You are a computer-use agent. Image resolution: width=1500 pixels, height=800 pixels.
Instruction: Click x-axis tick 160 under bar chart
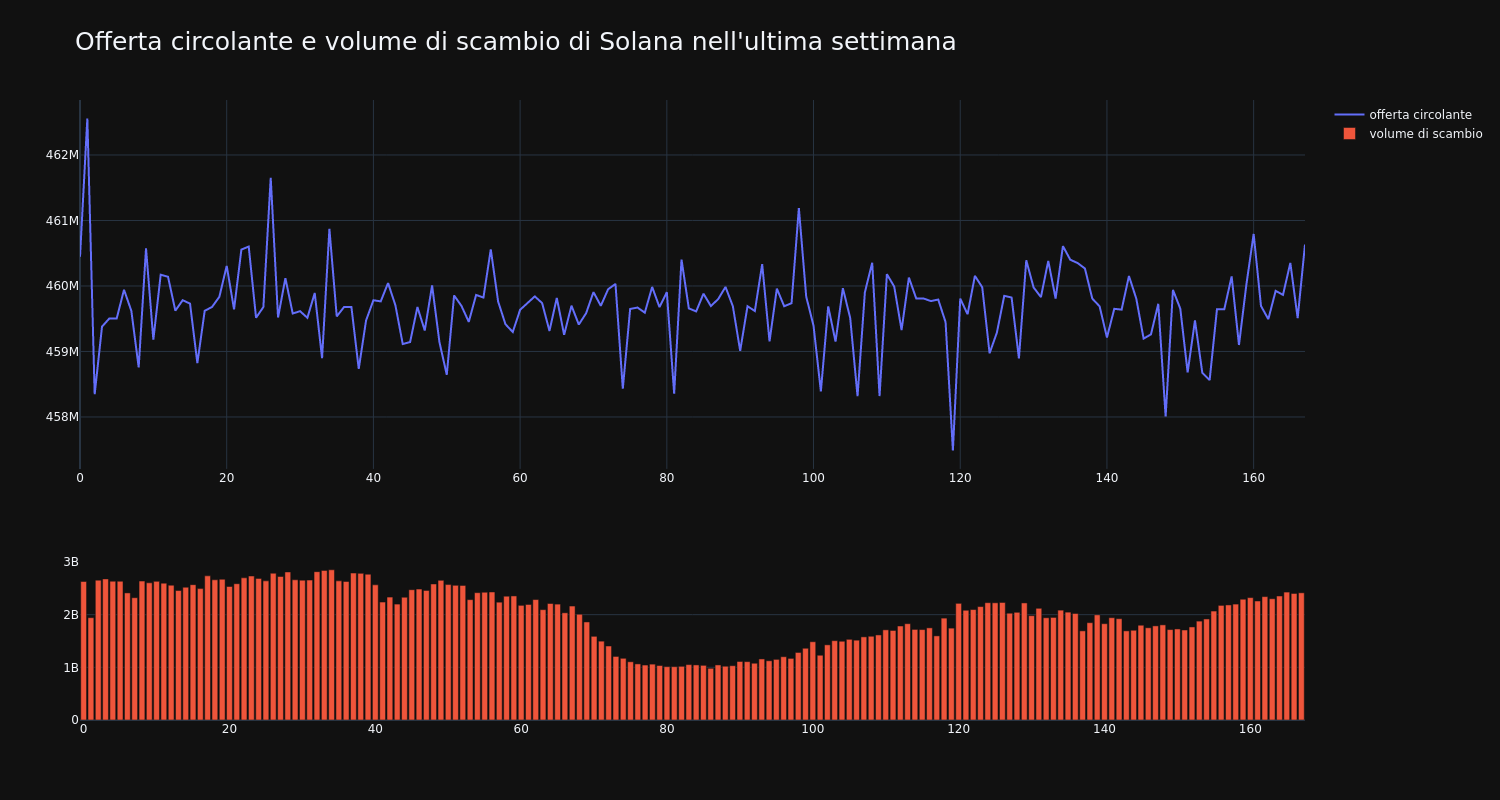tap(1251, 729)
